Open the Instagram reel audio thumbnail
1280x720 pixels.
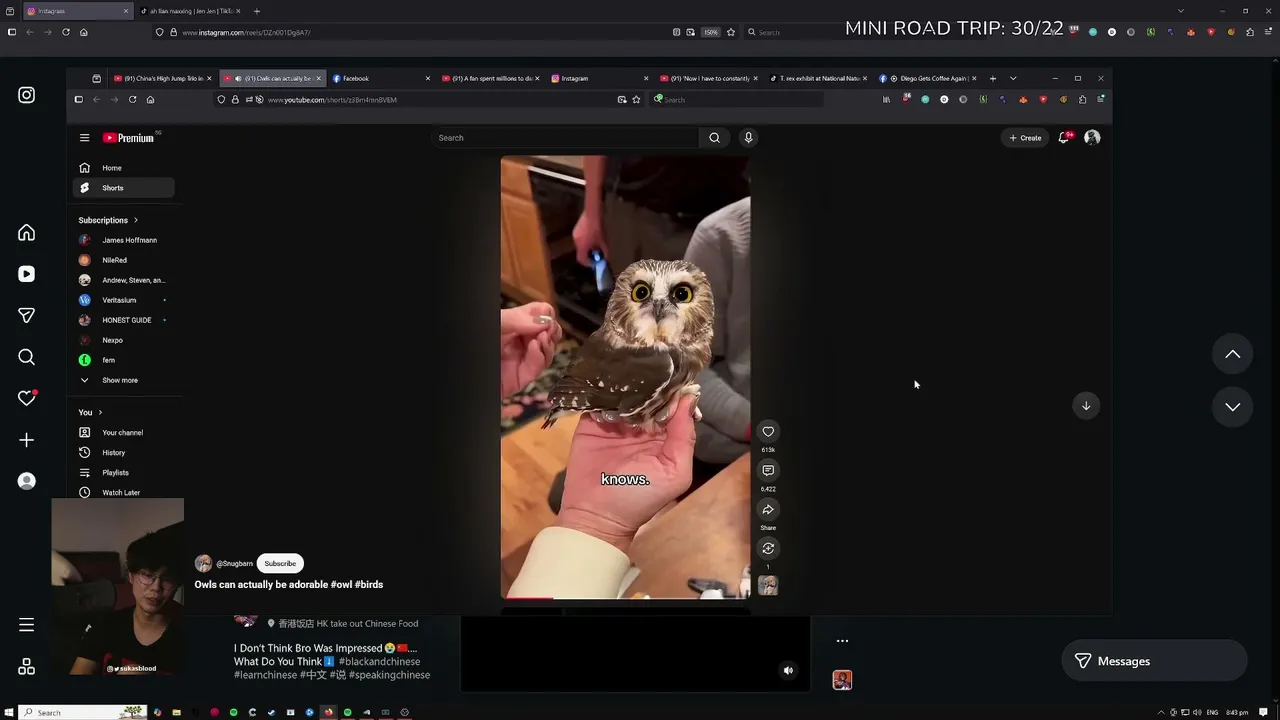tap(842, 680)
